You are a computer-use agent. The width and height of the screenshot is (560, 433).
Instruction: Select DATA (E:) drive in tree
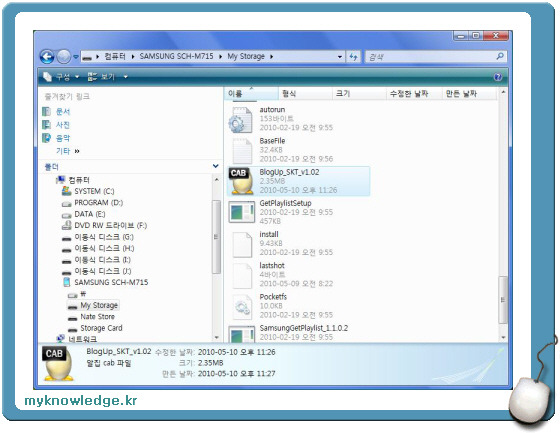pos(90,214)
